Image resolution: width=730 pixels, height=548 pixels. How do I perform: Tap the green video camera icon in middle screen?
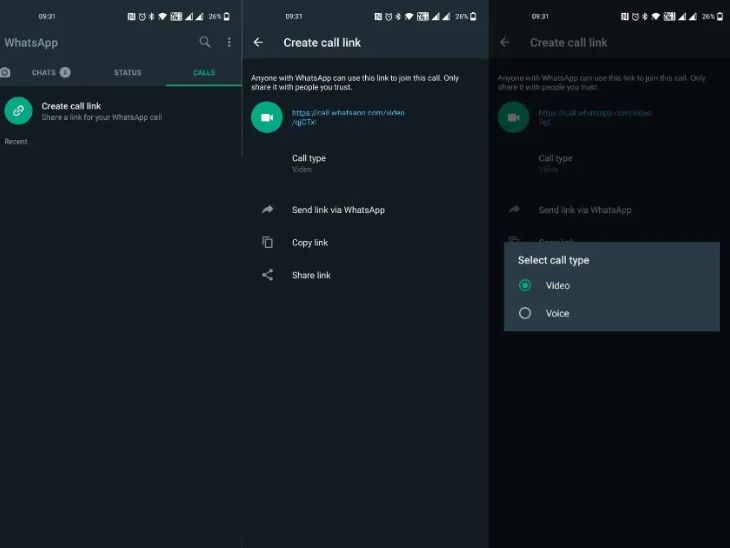click(x=267, y=117)
